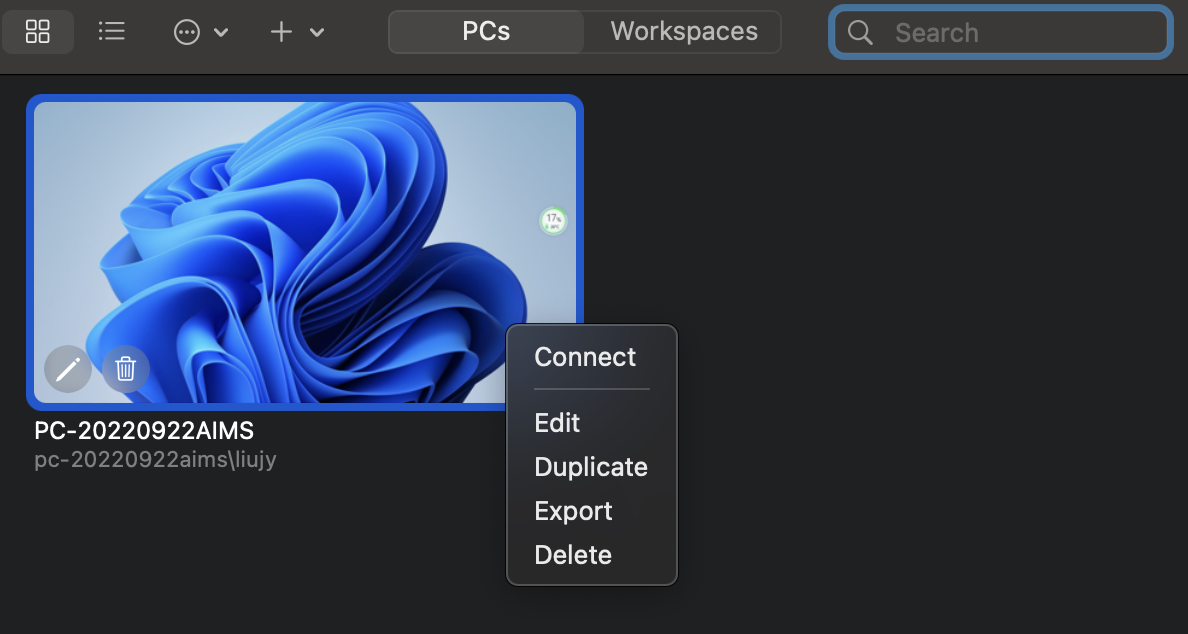The image size is (1188, 634).
Task: Select Connect in the context menu
Action: click(x=584, y=357)
